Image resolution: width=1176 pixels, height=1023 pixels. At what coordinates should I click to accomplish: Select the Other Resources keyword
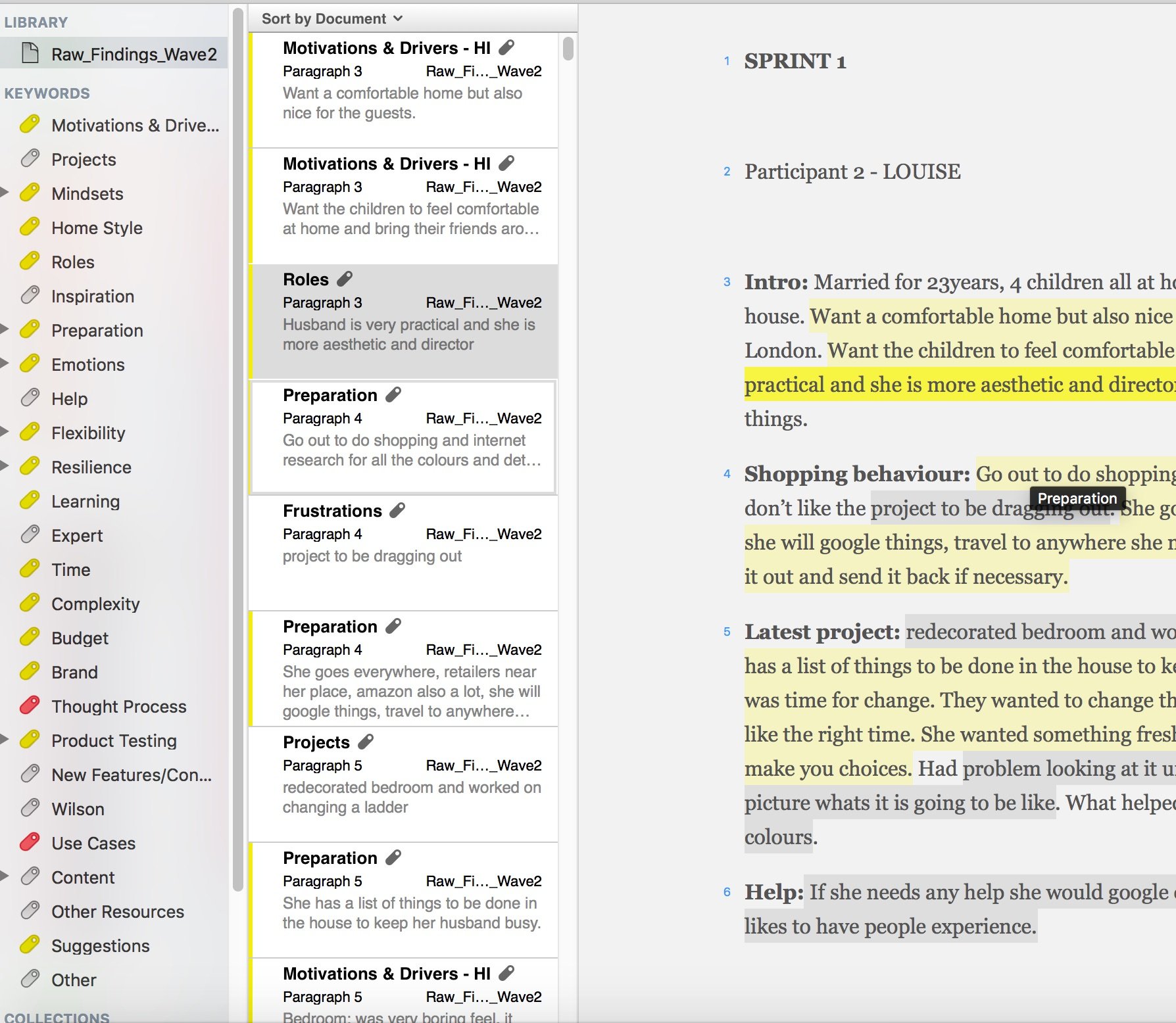[114, 911]
